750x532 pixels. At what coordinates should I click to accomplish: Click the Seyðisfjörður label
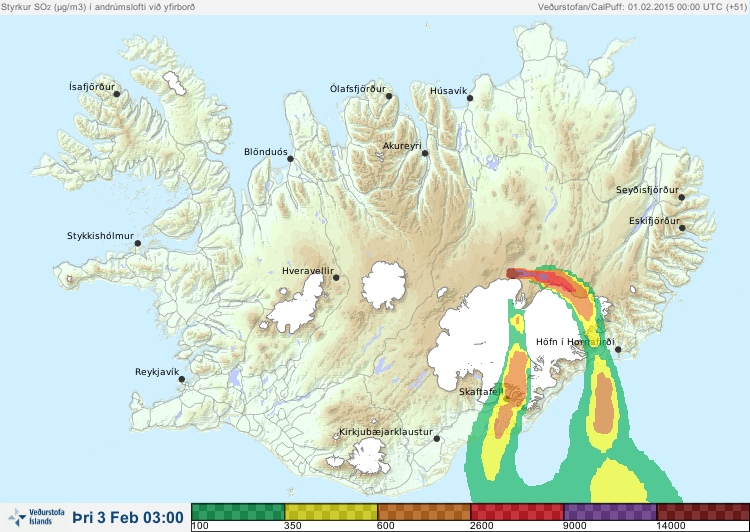coord(647,190)
